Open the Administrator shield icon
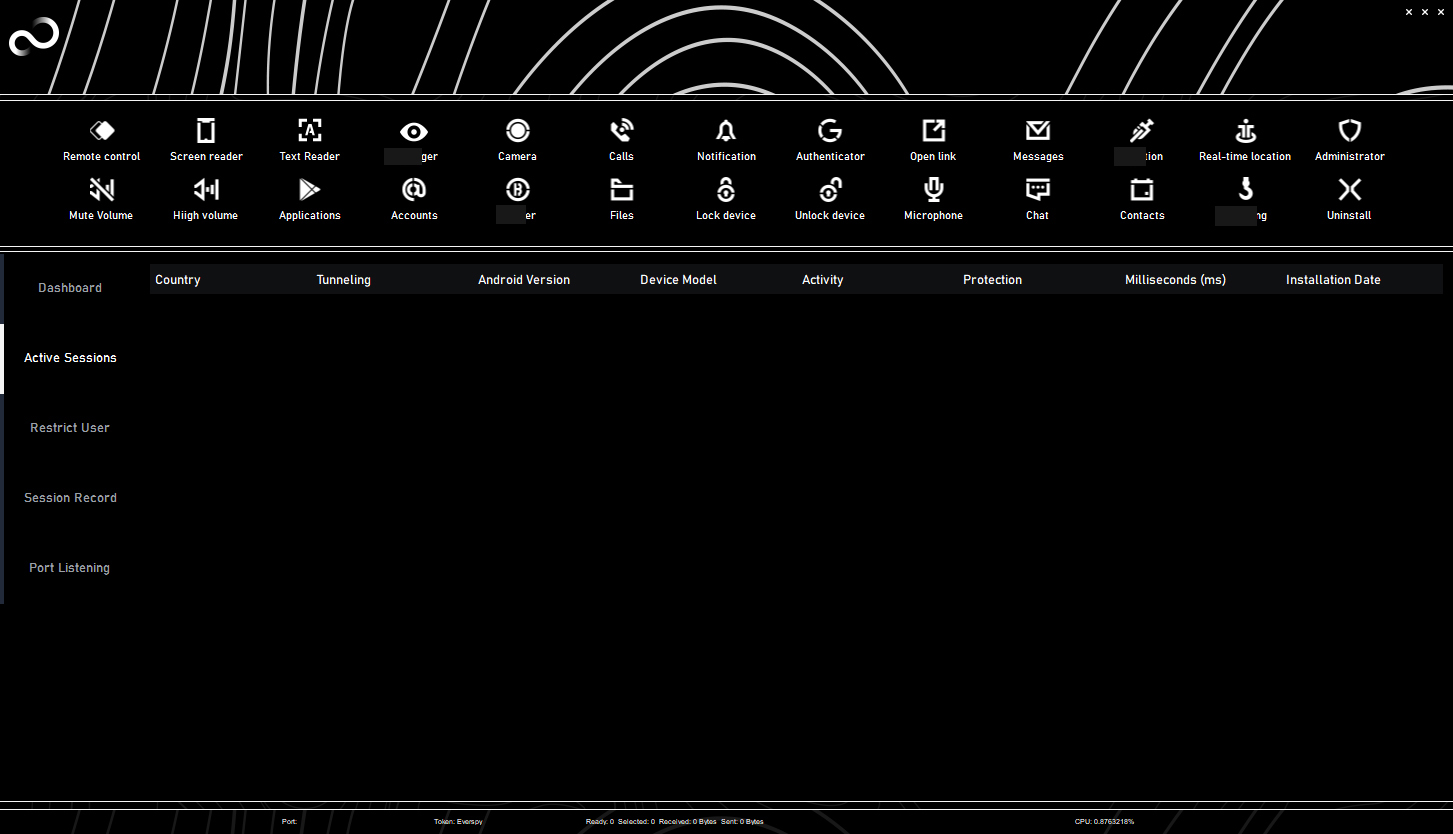This screenshot has height=834, width=1453. click(1350, 131)
